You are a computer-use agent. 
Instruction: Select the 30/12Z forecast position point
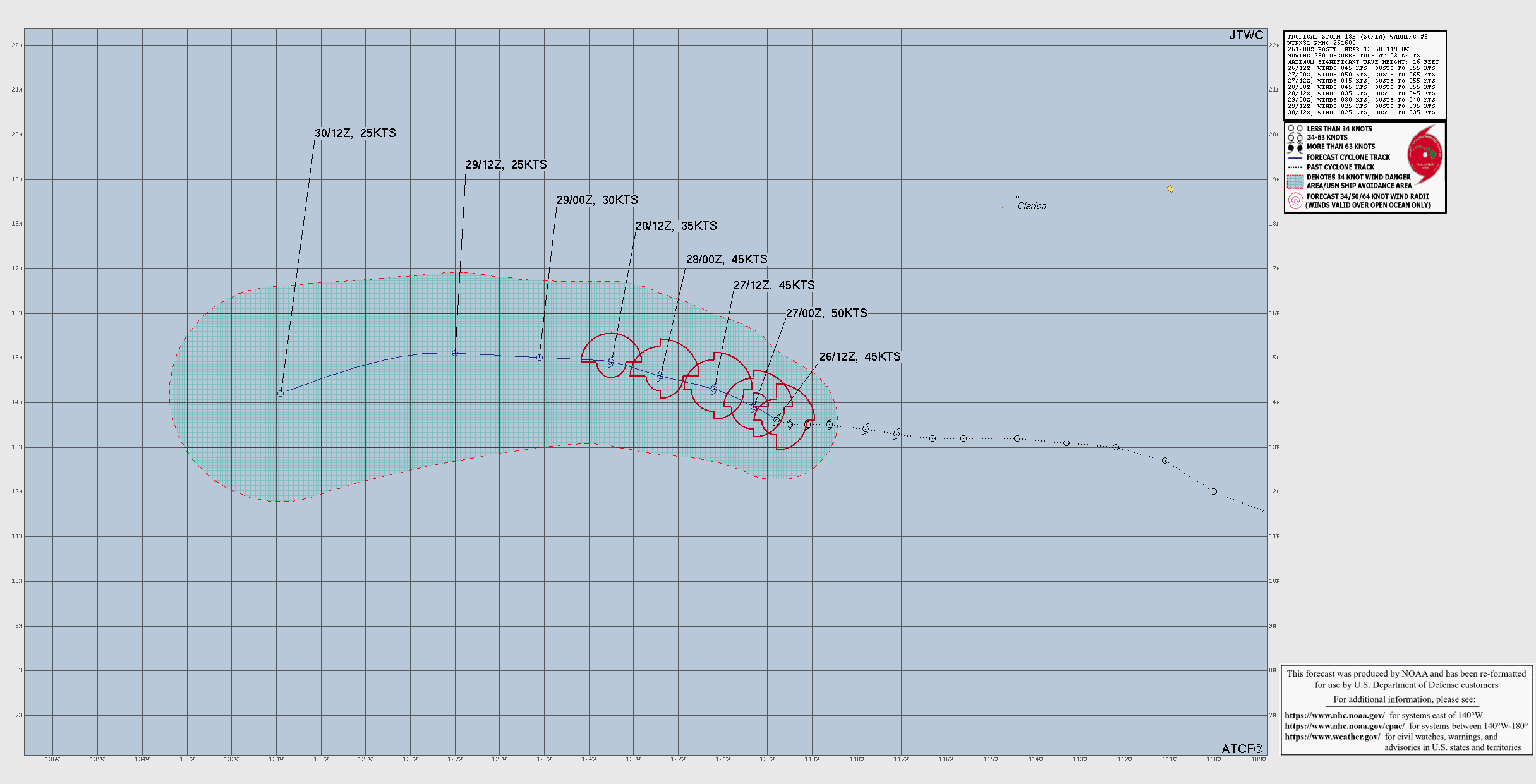(x=281, y=394)
